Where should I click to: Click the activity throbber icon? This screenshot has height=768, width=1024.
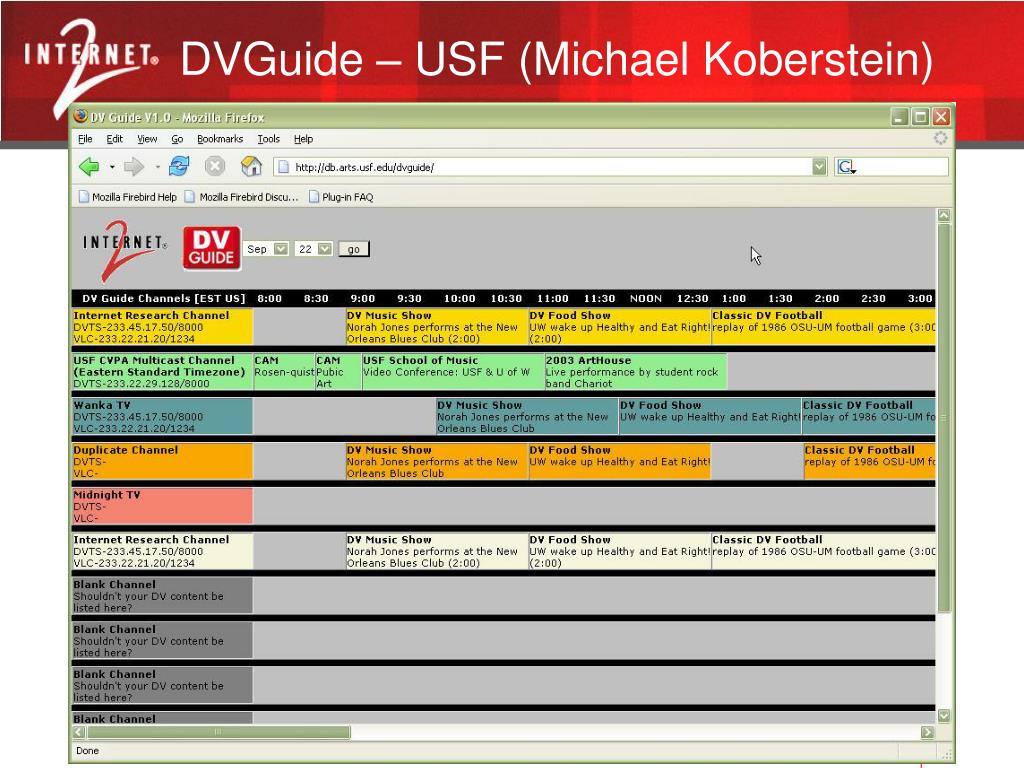[940, 138]
